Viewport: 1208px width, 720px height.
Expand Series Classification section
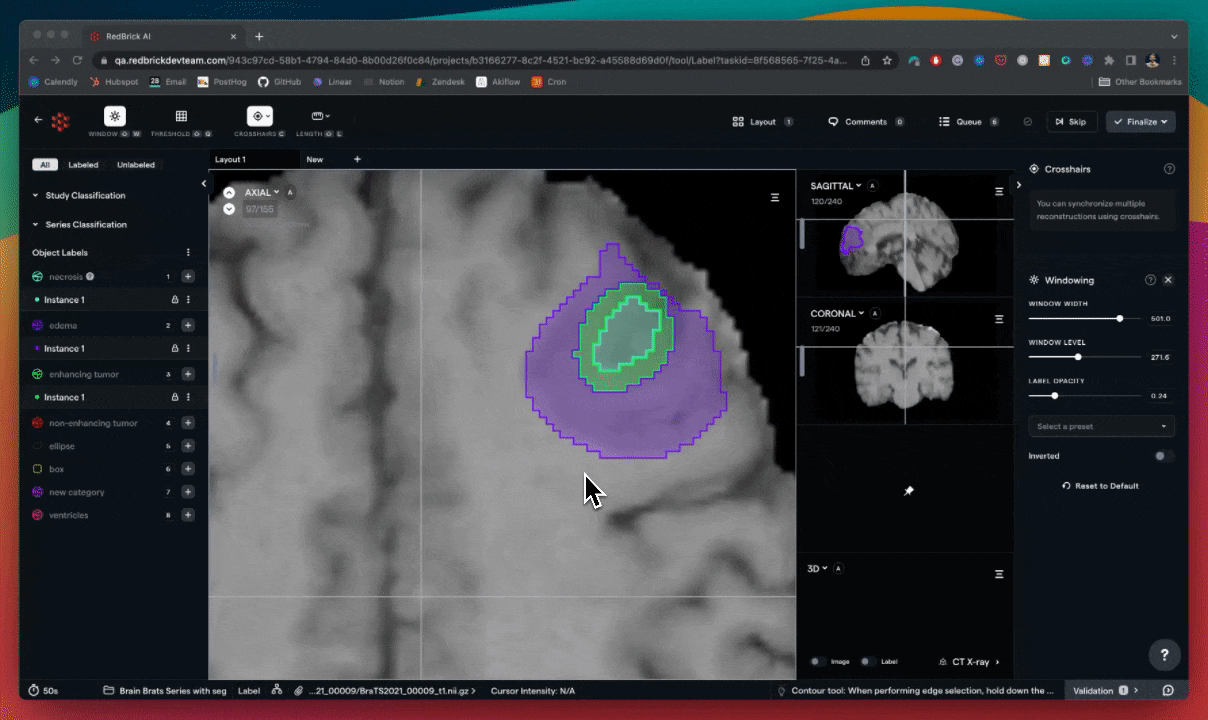click(79, 225)
